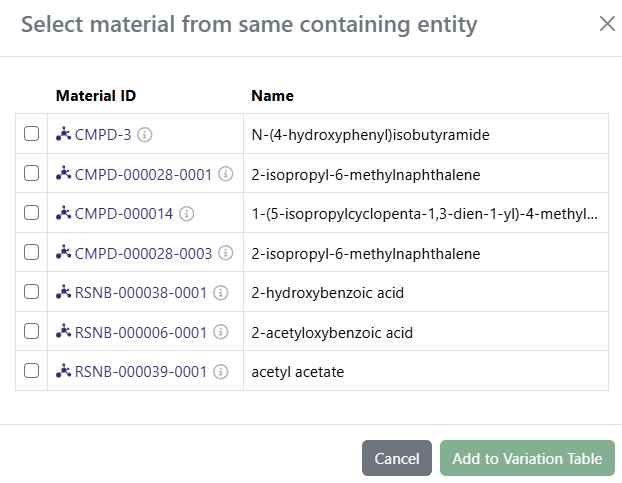Click info icon next to CMPD-000028-0003
This screenshot has width=622, height=483.
[x=225, y=253]
